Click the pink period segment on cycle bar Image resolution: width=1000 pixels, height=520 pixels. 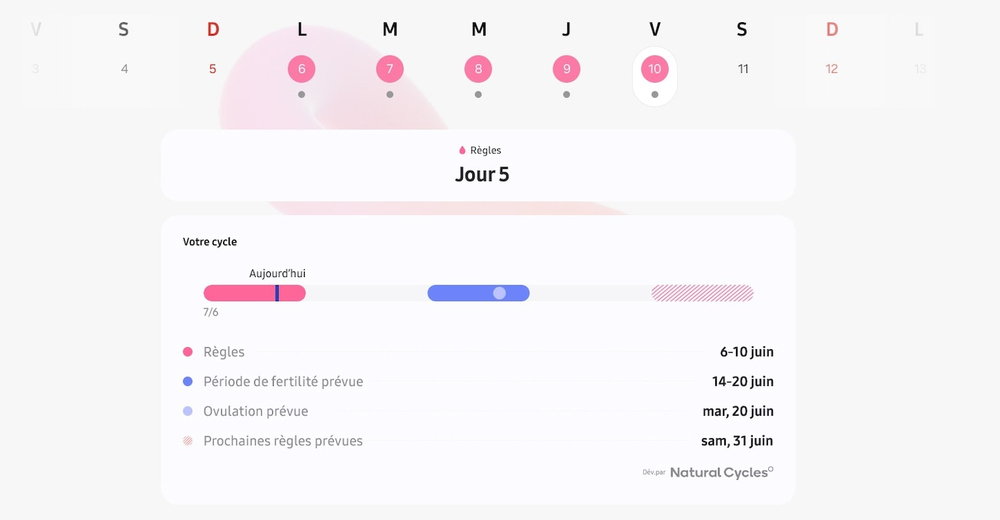coord(254,293)
